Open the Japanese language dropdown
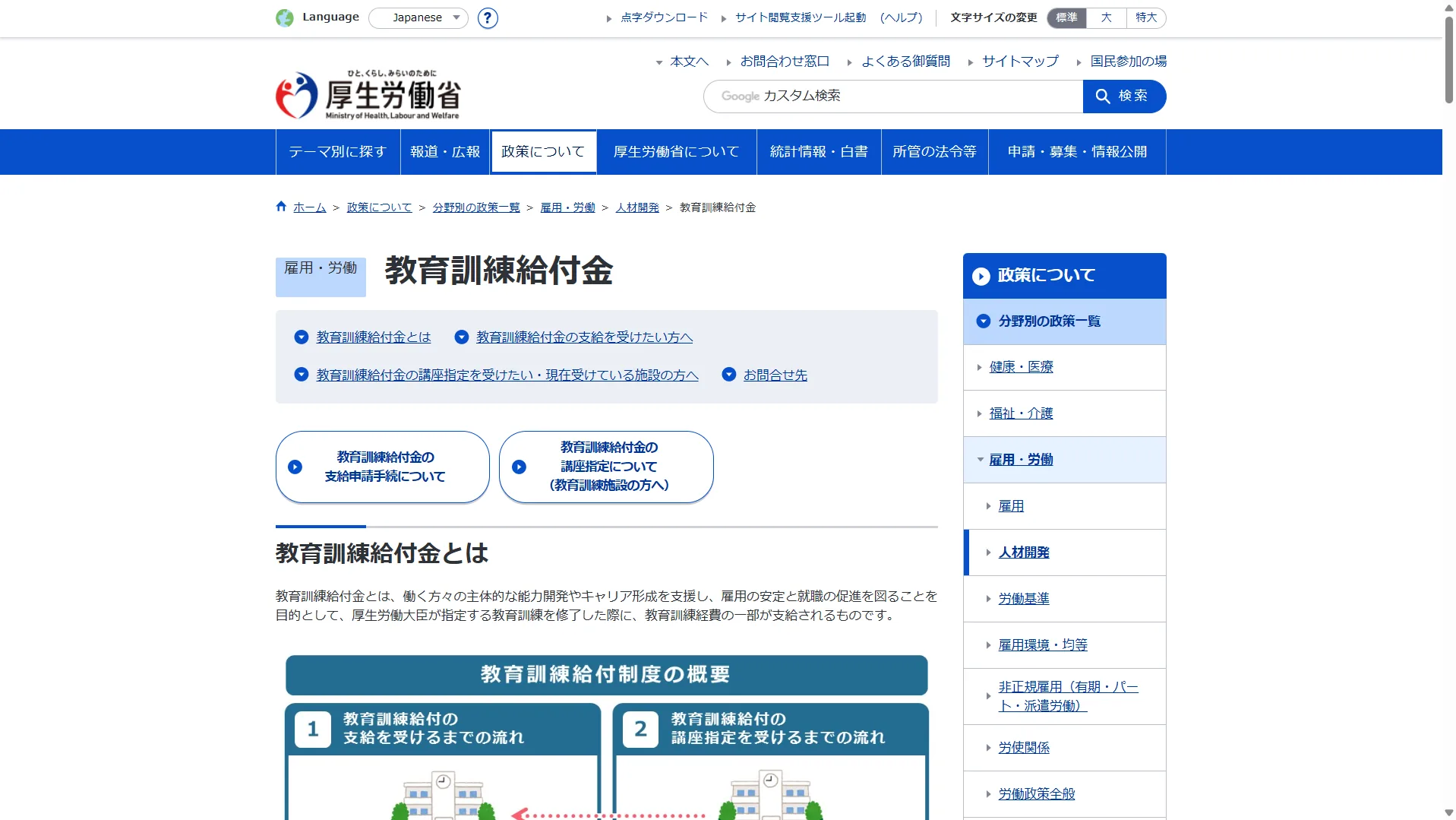This screenshot has width=1456, height=820. pos(418,17)
